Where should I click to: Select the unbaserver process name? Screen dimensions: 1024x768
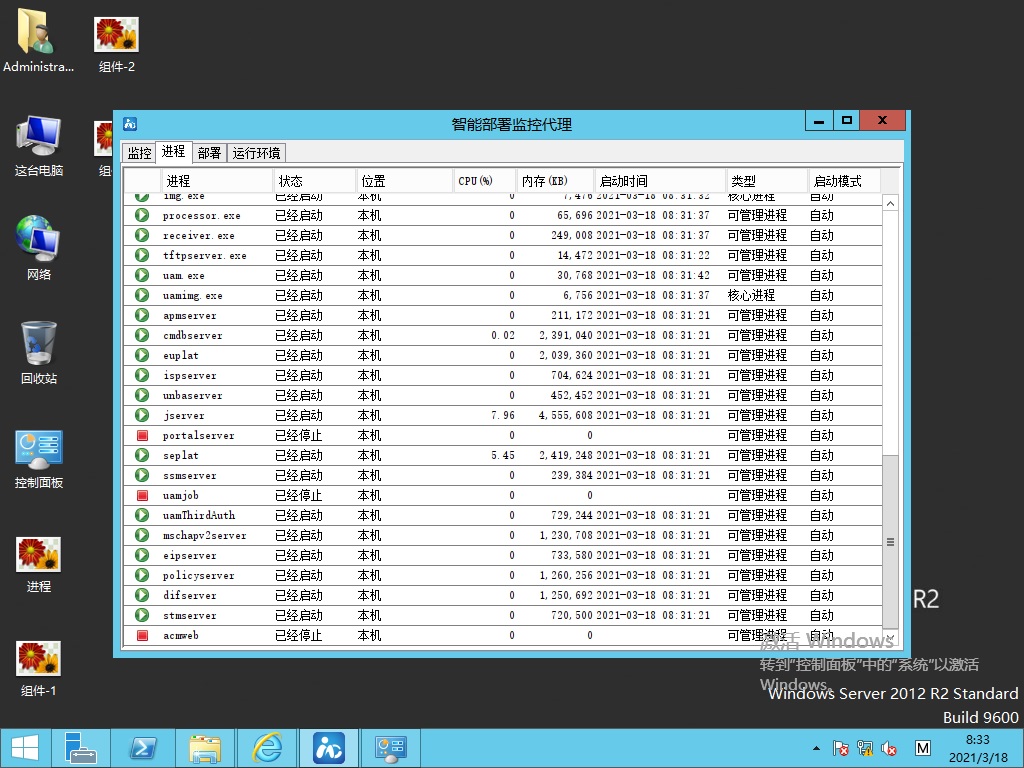[x=193, y=395]
